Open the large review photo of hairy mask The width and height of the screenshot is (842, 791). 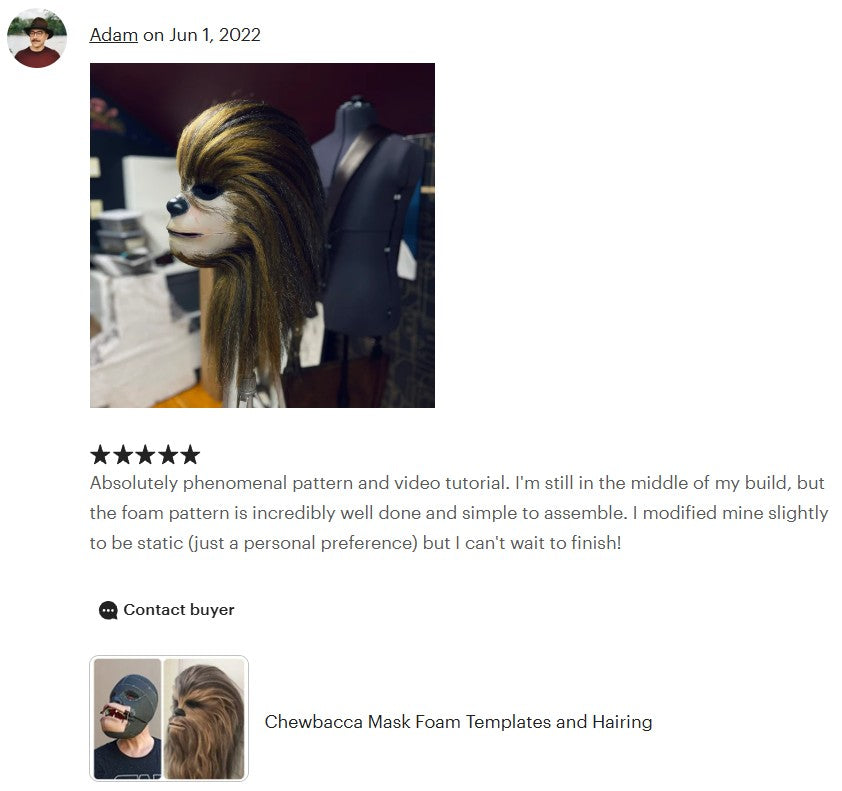(262, 235)
